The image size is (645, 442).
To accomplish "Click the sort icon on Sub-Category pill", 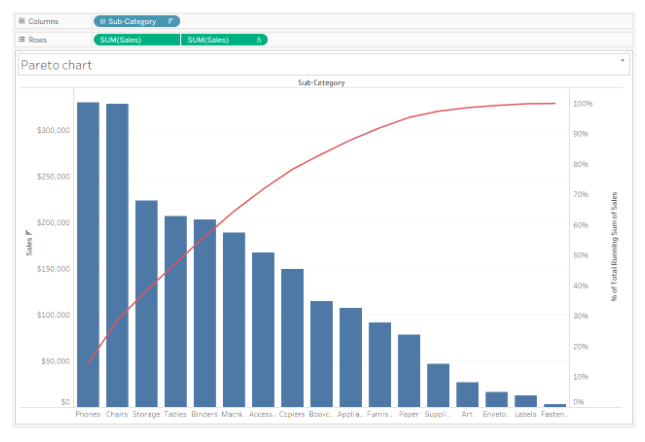I will tap(171, 21).
